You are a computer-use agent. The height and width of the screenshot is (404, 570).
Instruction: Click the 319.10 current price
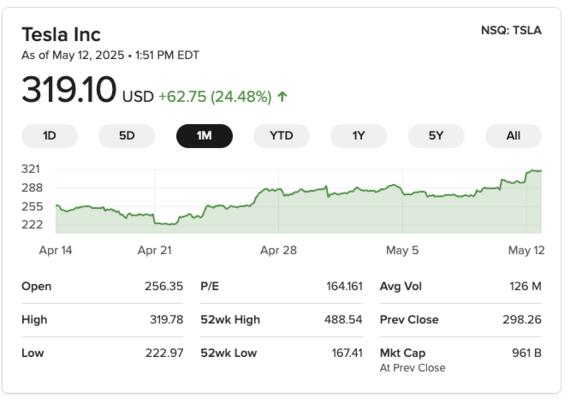tap(69, 89)
